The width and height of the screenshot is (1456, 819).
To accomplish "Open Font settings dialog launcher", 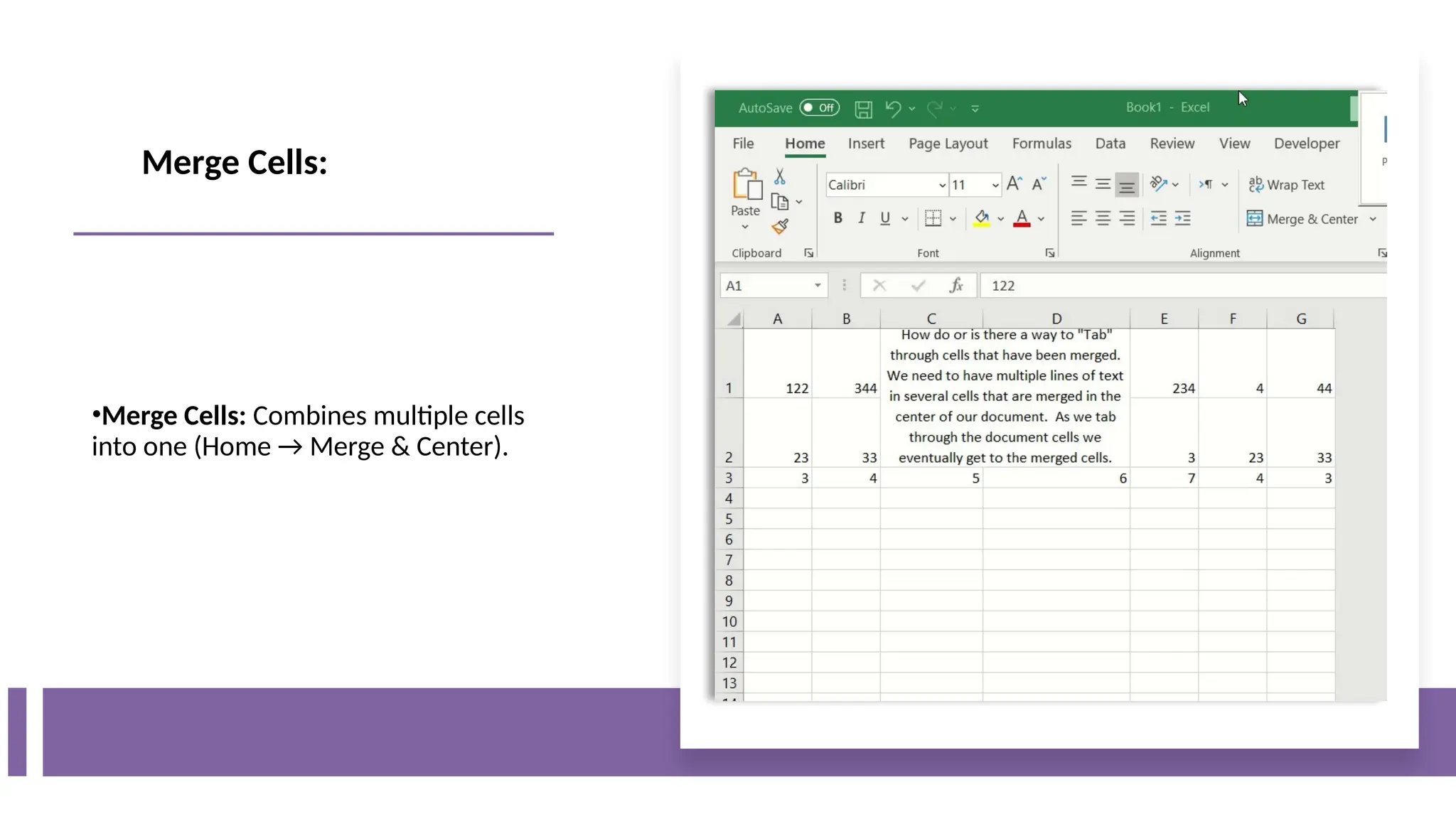I will click(1050, 253).
